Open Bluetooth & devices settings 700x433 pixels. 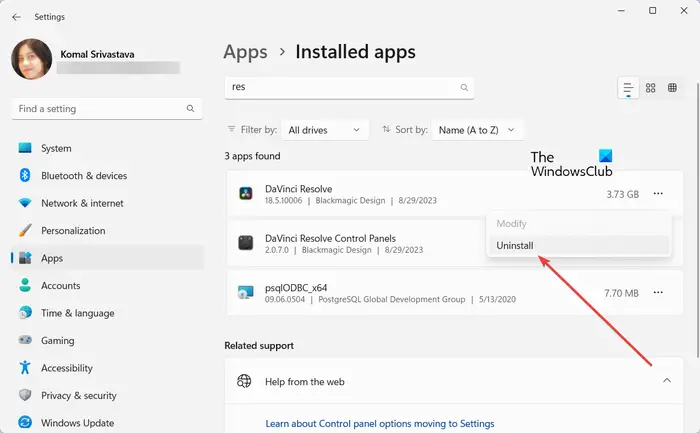point(107,176)
